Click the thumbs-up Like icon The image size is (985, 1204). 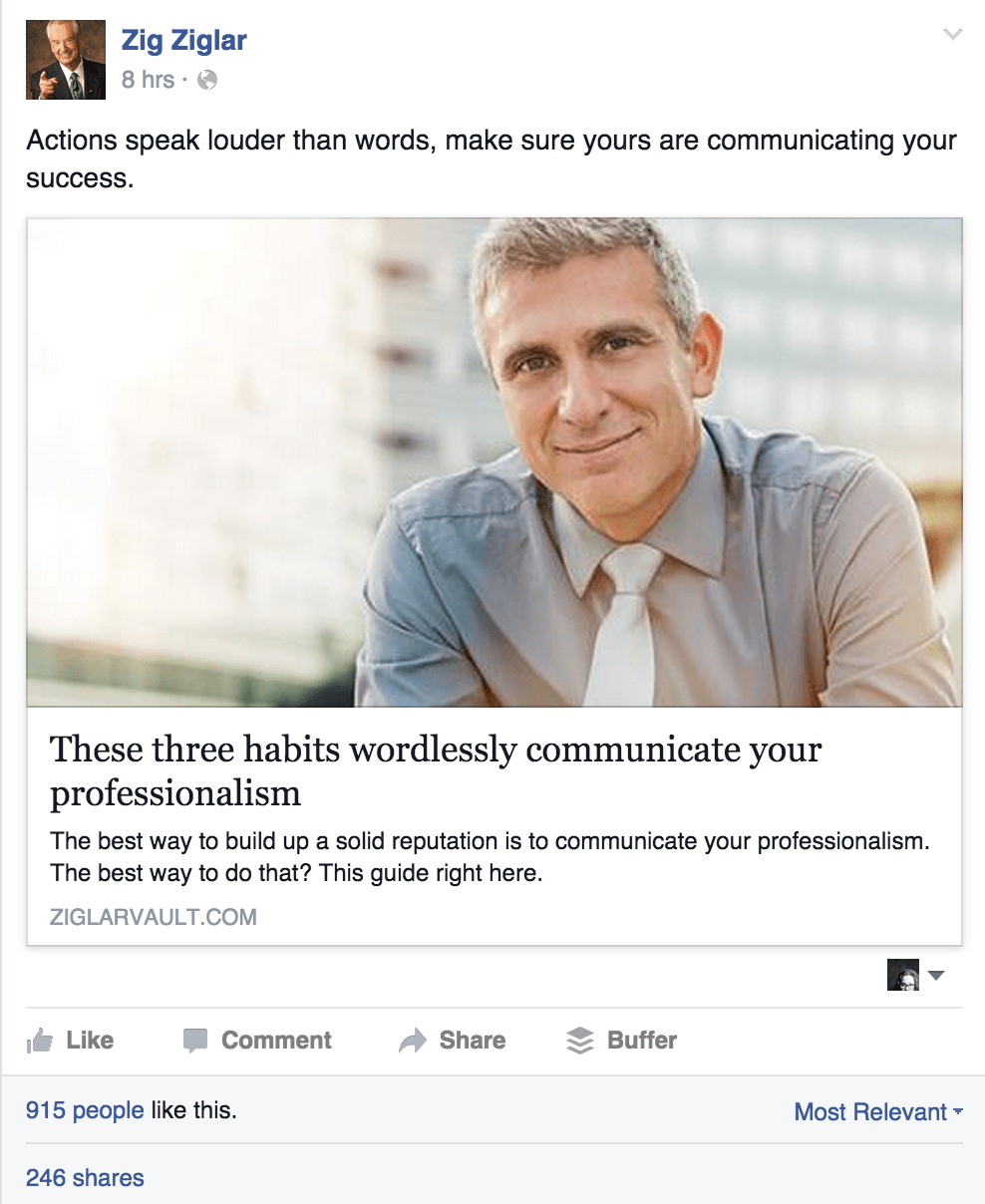point(40,1041)
